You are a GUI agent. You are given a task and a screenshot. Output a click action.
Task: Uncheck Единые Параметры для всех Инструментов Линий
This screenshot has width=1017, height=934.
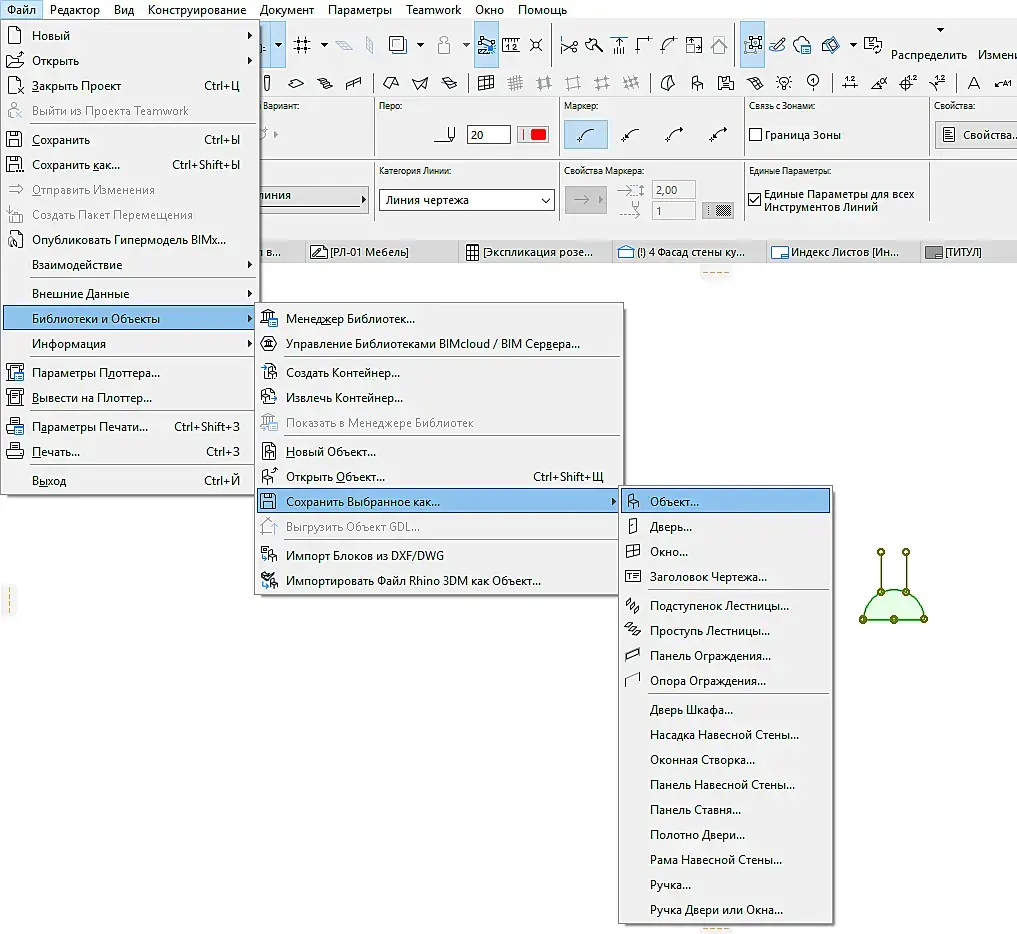coord(754,200)
